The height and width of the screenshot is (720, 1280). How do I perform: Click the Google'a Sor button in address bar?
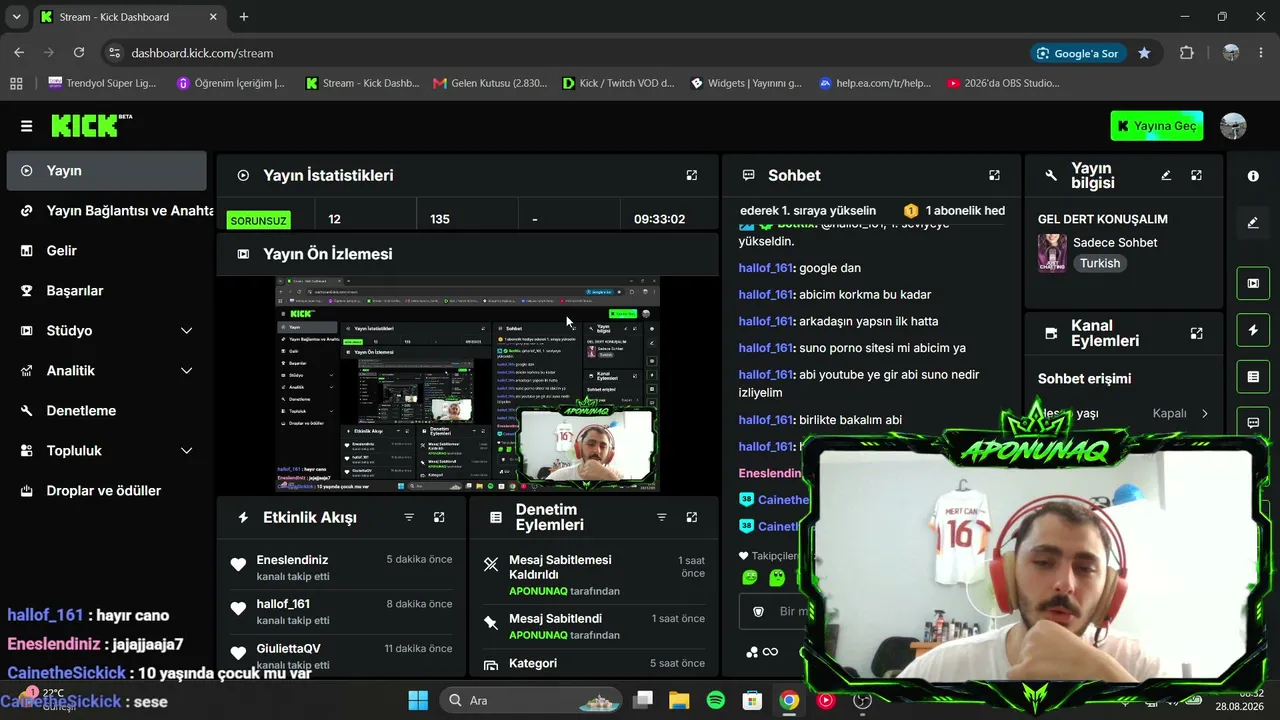coord(1077,53)
